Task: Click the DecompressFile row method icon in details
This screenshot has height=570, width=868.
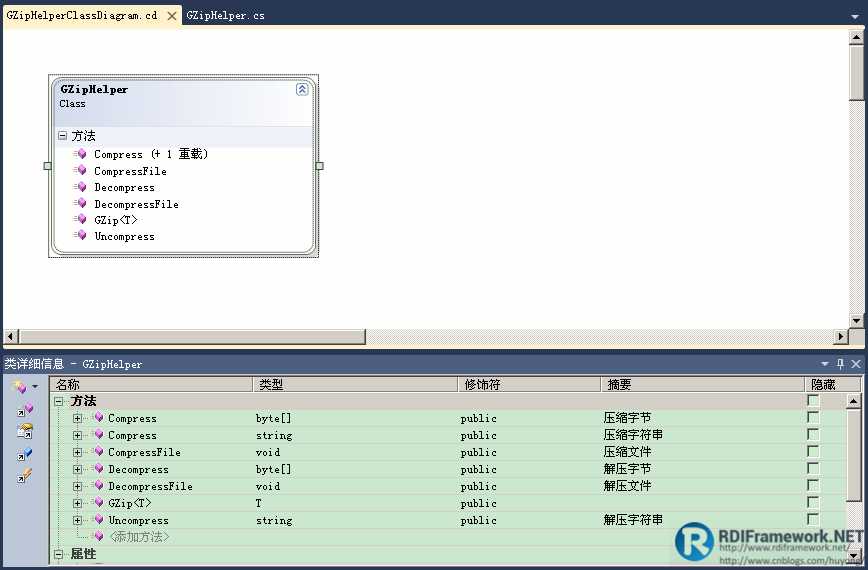Action: 99,485
